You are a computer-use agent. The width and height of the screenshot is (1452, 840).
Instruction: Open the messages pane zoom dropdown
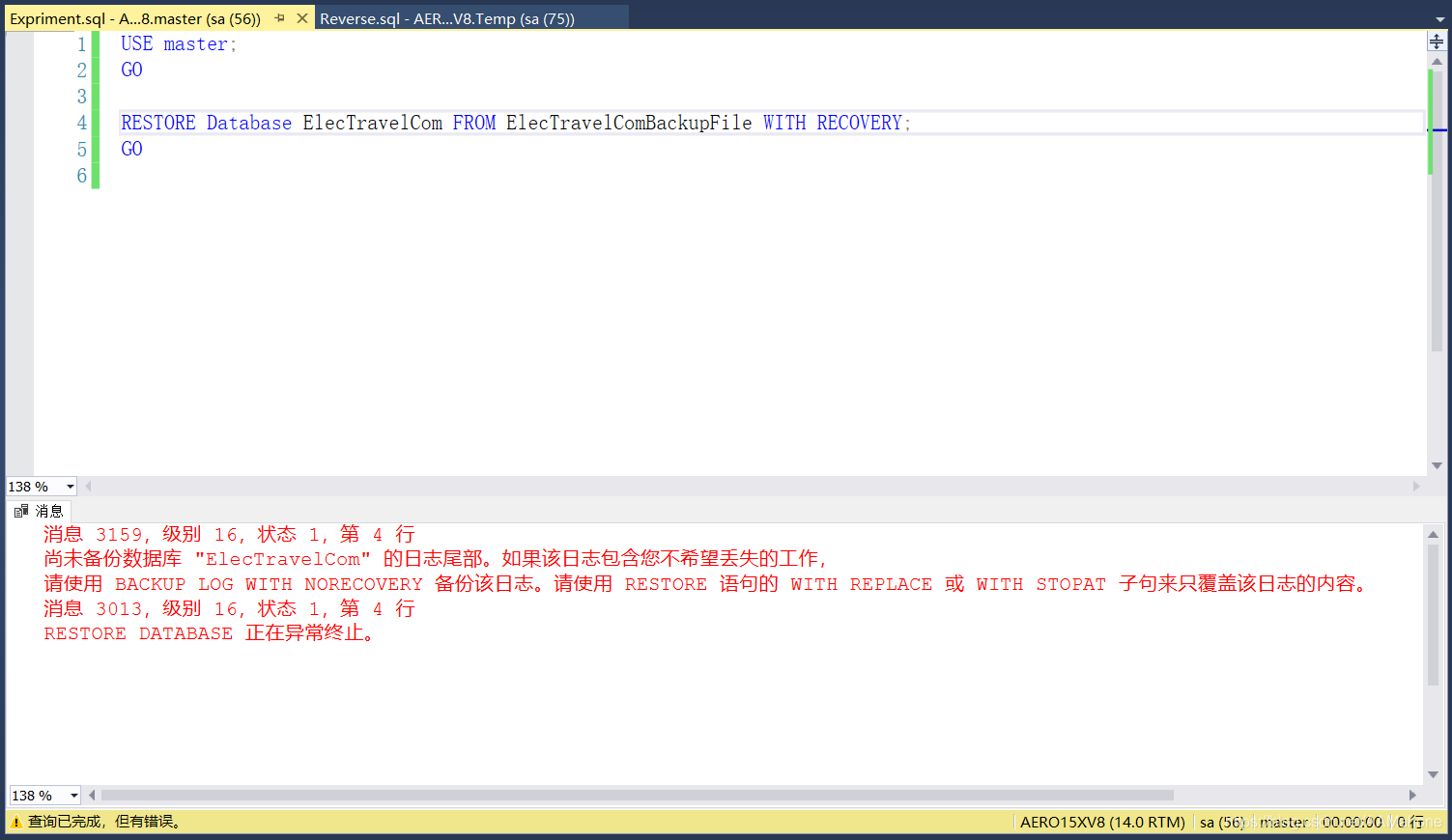74,796
